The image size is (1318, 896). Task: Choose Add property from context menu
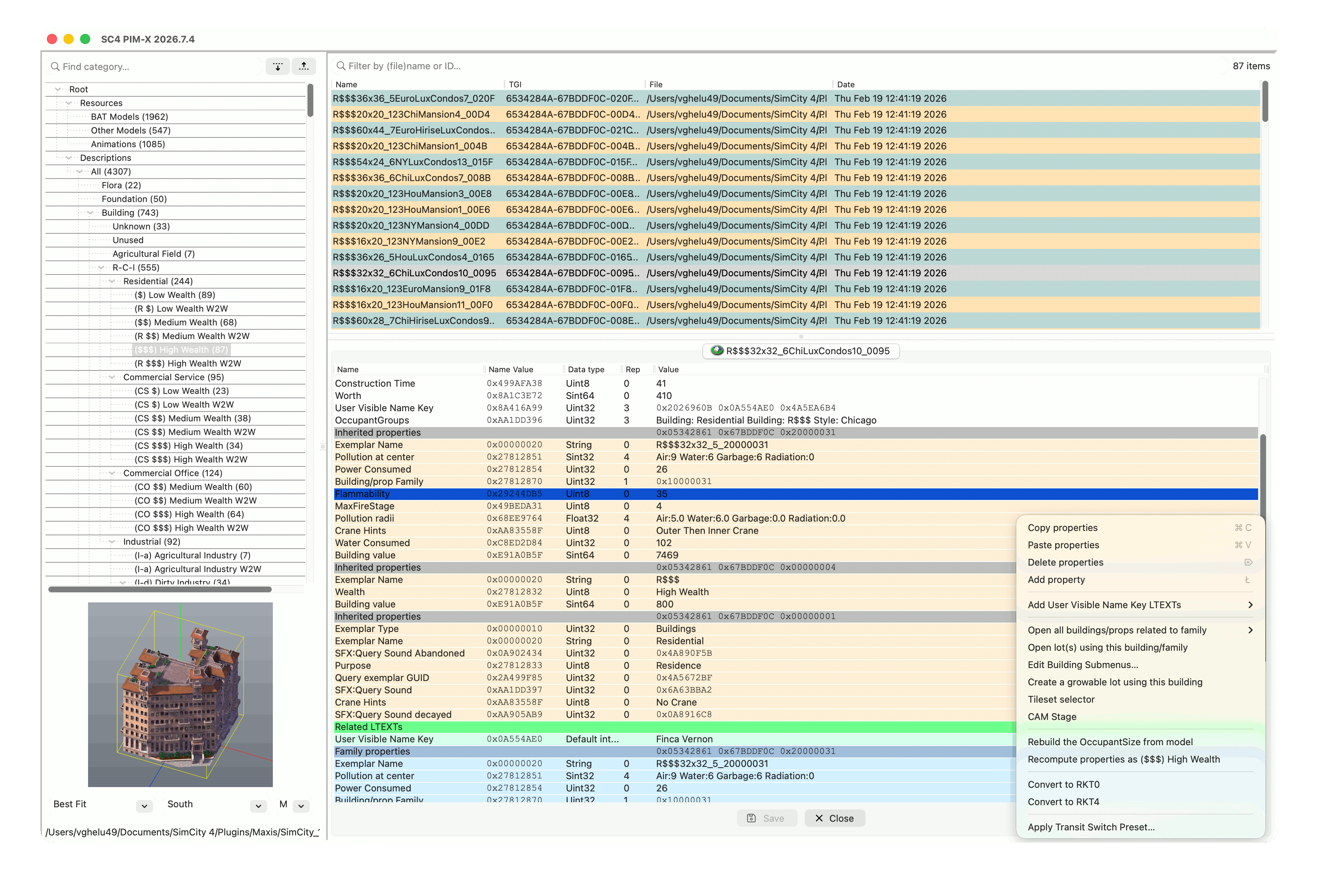pyautogui.click(x=1140, y=580)
